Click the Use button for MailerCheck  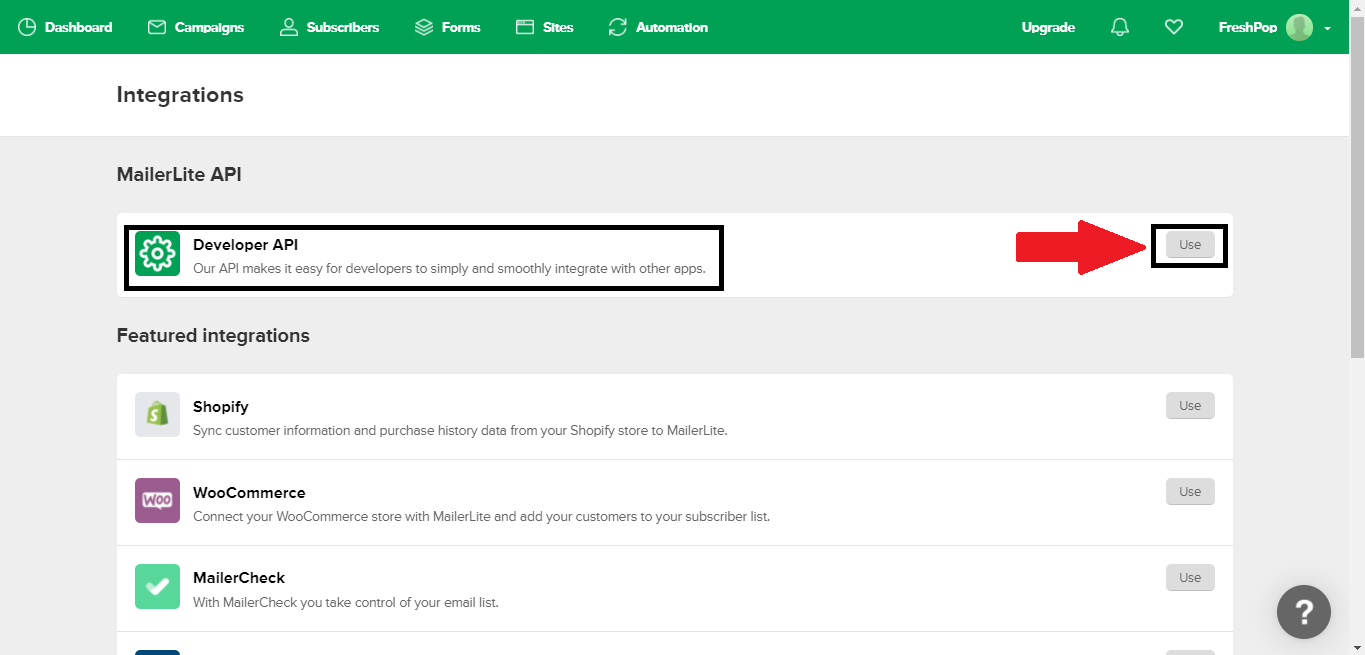[x=1190, y=578]
